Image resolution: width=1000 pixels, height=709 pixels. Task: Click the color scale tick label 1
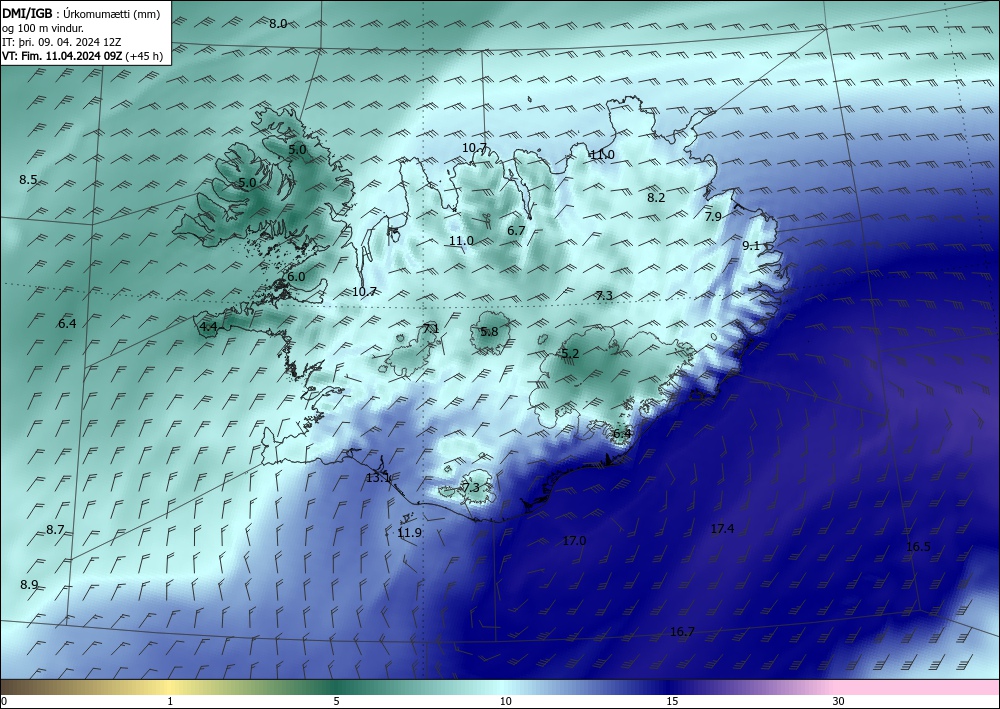point(170,702)
